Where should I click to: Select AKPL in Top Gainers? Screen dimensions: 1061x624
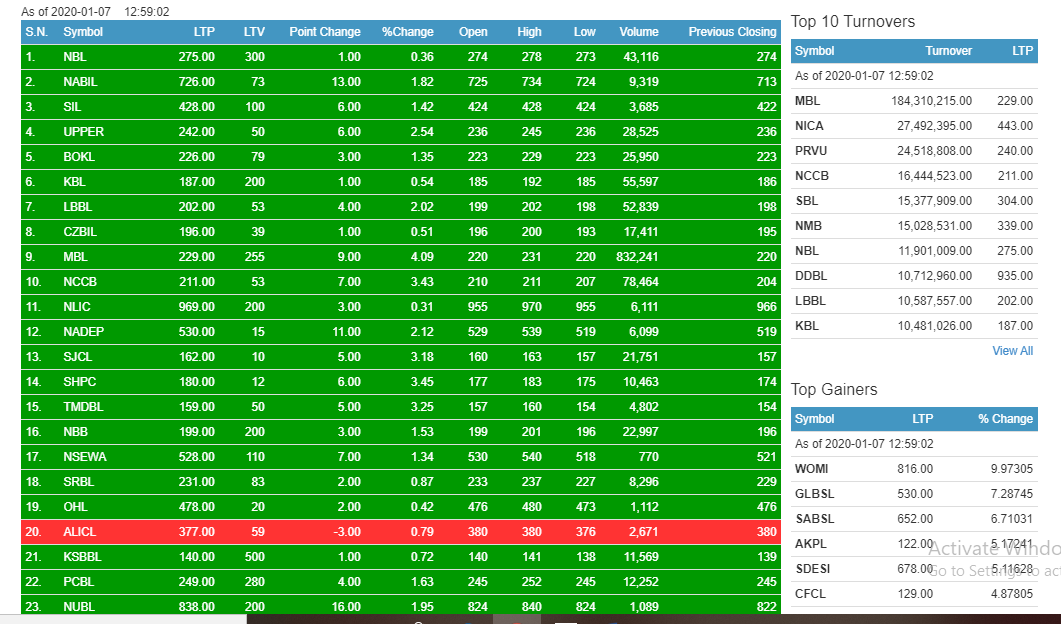(810, 544)
